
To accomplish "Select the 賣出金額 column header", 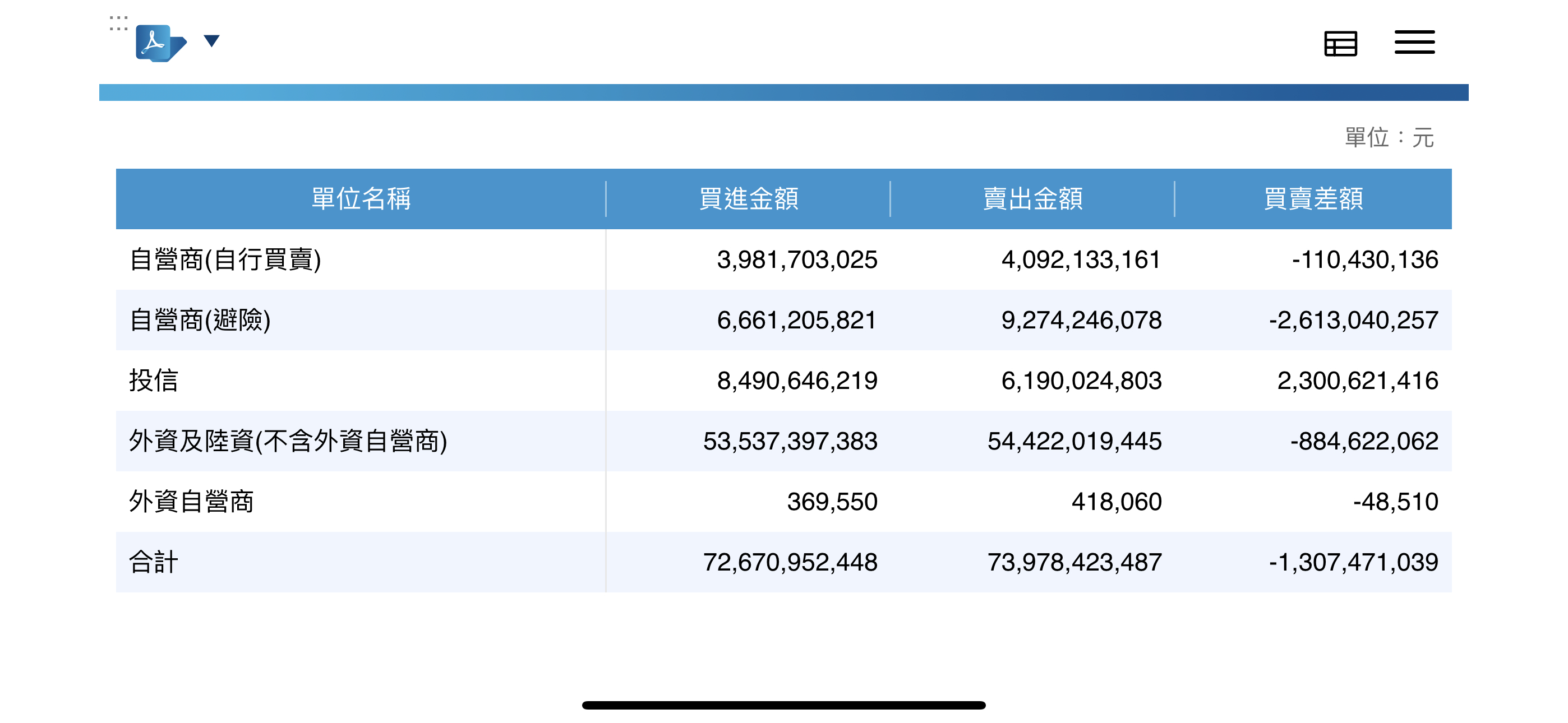I will [x=1032, y=199].
